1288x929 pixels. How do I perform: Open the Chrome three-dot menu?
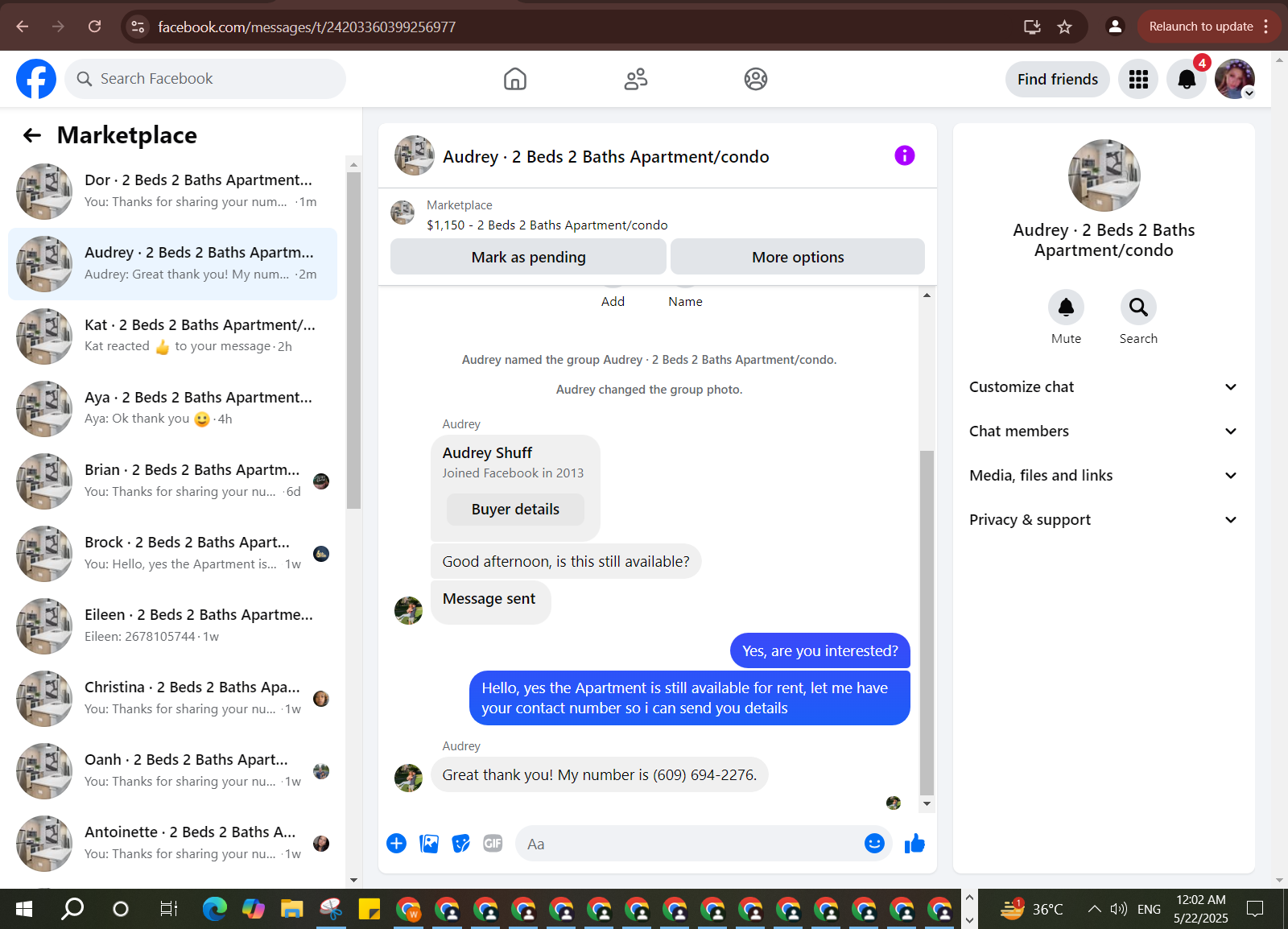point(1266,27)
